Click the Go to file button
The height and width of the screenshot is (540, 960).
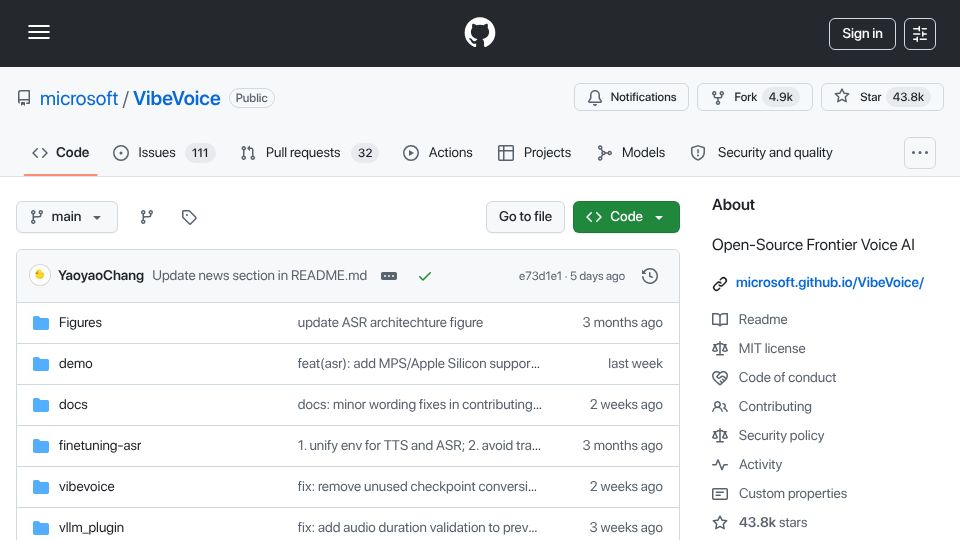tap(525, 217)
